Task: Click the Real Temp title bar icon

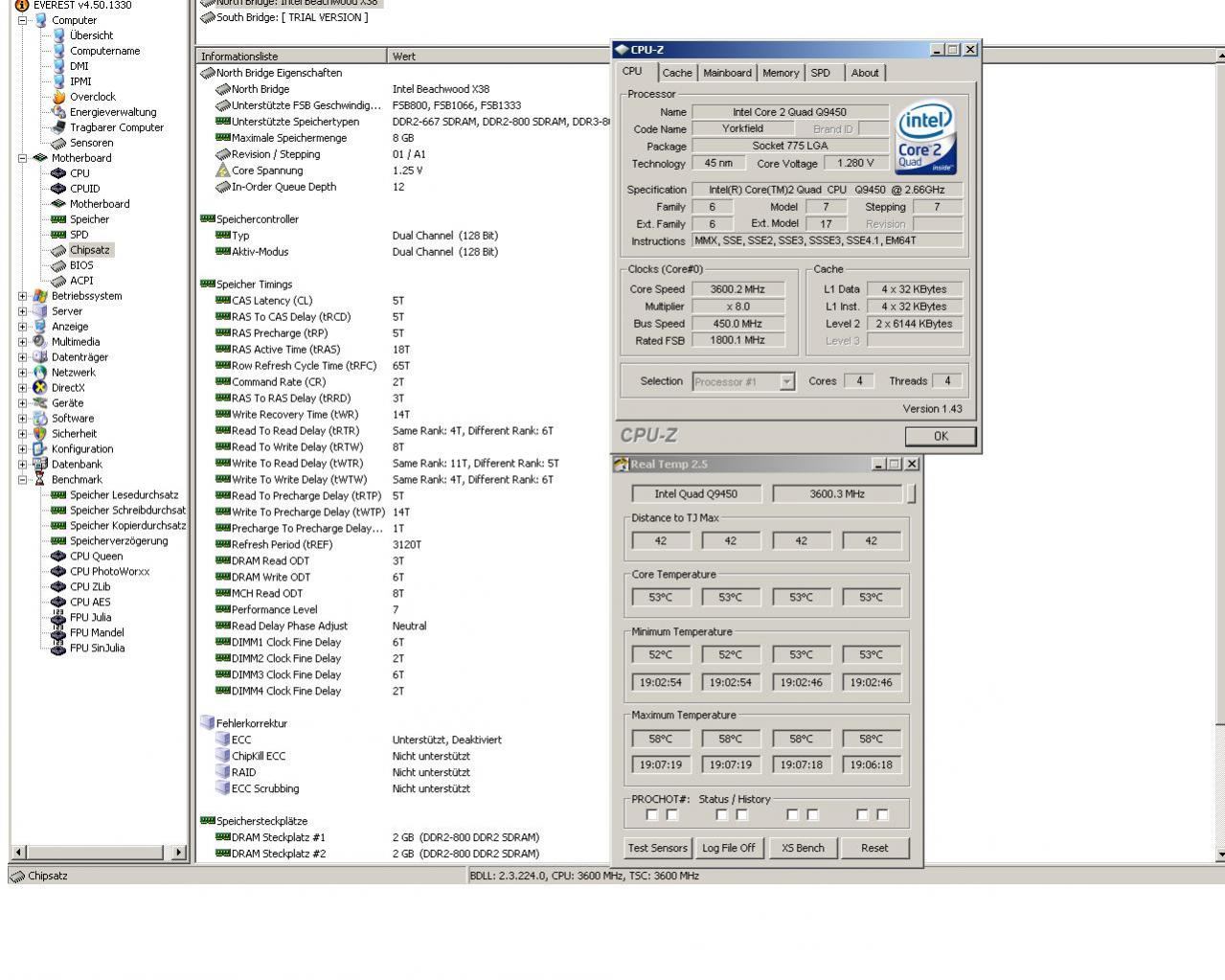Action: tap(621, 464)
